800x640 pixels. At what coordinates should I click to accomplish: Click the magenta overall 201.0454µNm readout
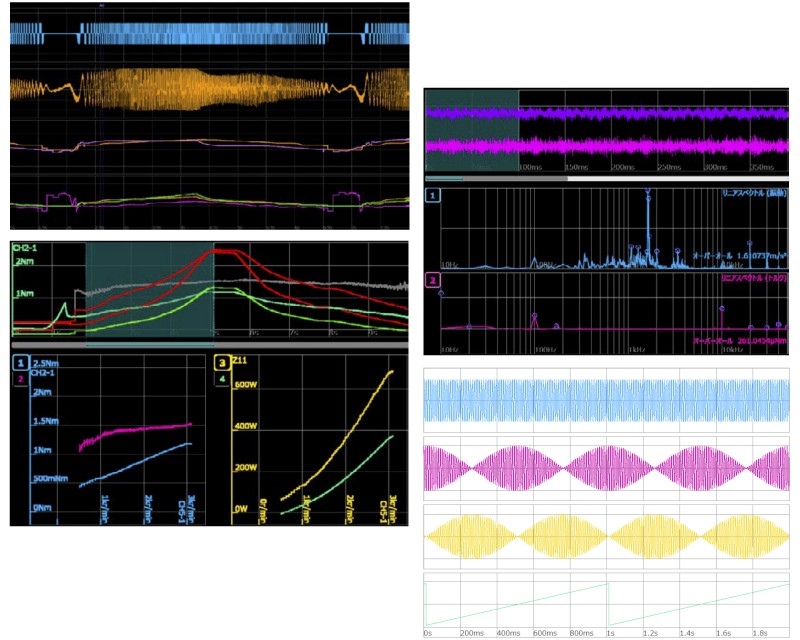(x=740, y=340)
